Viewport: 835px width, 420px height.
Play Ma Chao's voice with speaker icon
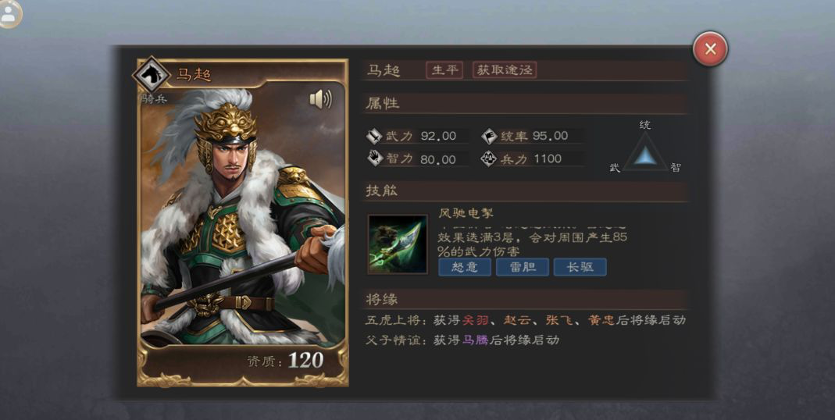coord(321,99)
